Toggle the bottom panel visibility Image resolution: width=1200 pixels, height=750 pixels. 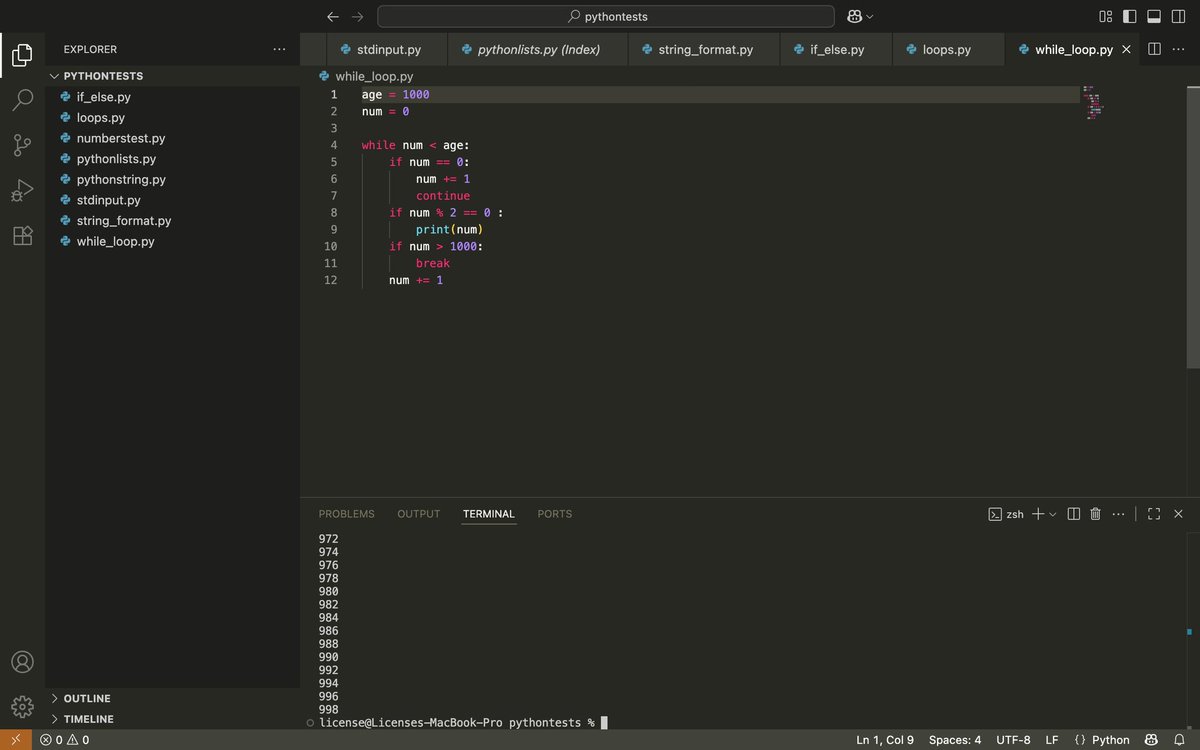coord(1154,16)
